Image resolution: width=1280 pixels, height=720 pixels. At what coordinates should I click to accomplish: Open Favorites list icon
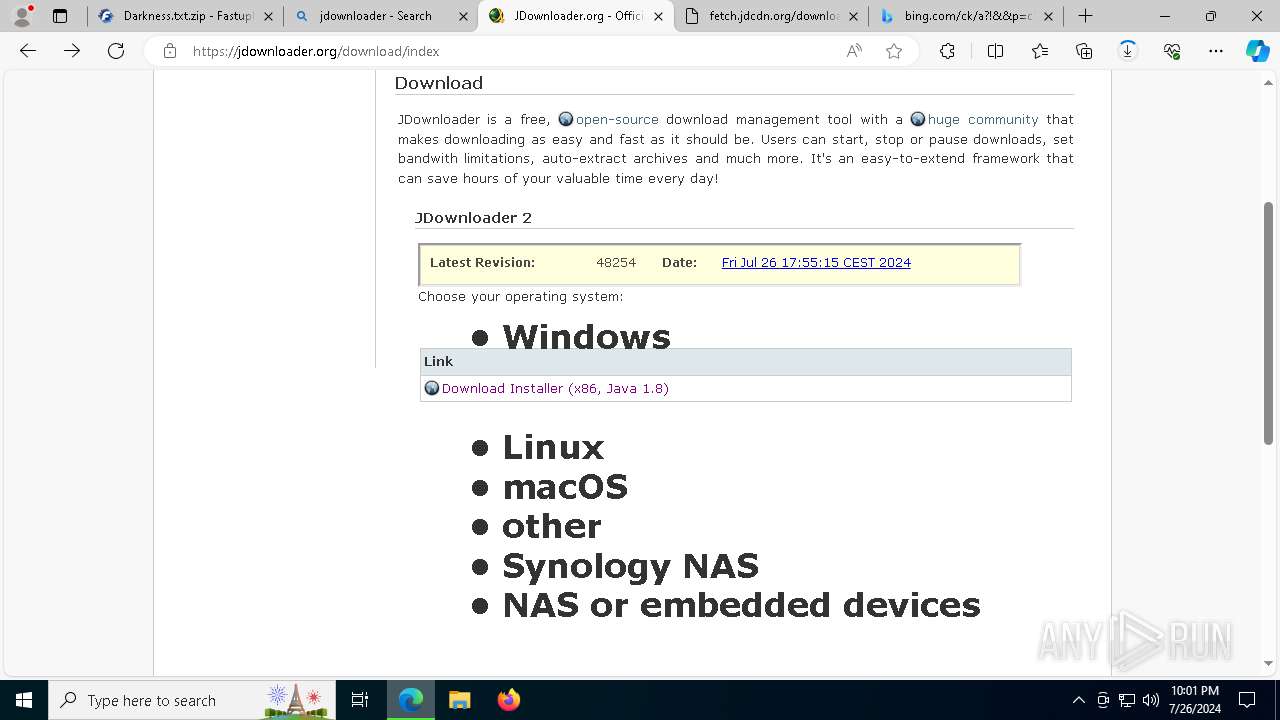click(1040, 51)
